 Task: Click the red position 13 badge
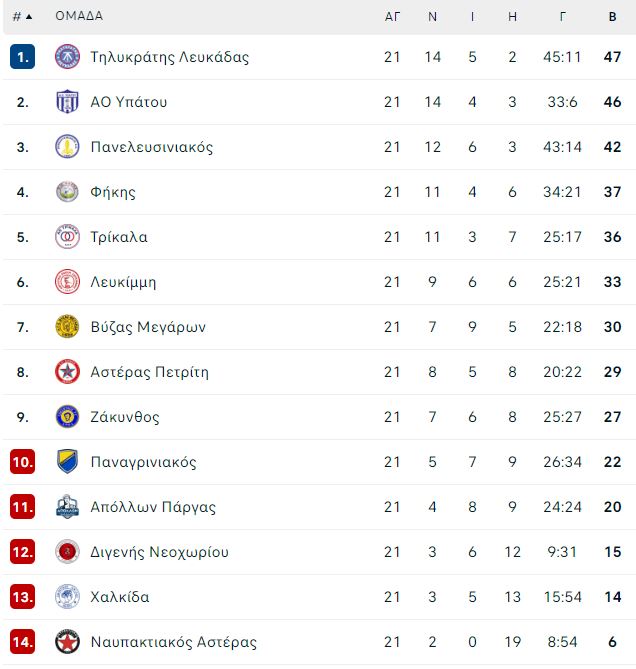pyautogui.click(x=22, y=596)
